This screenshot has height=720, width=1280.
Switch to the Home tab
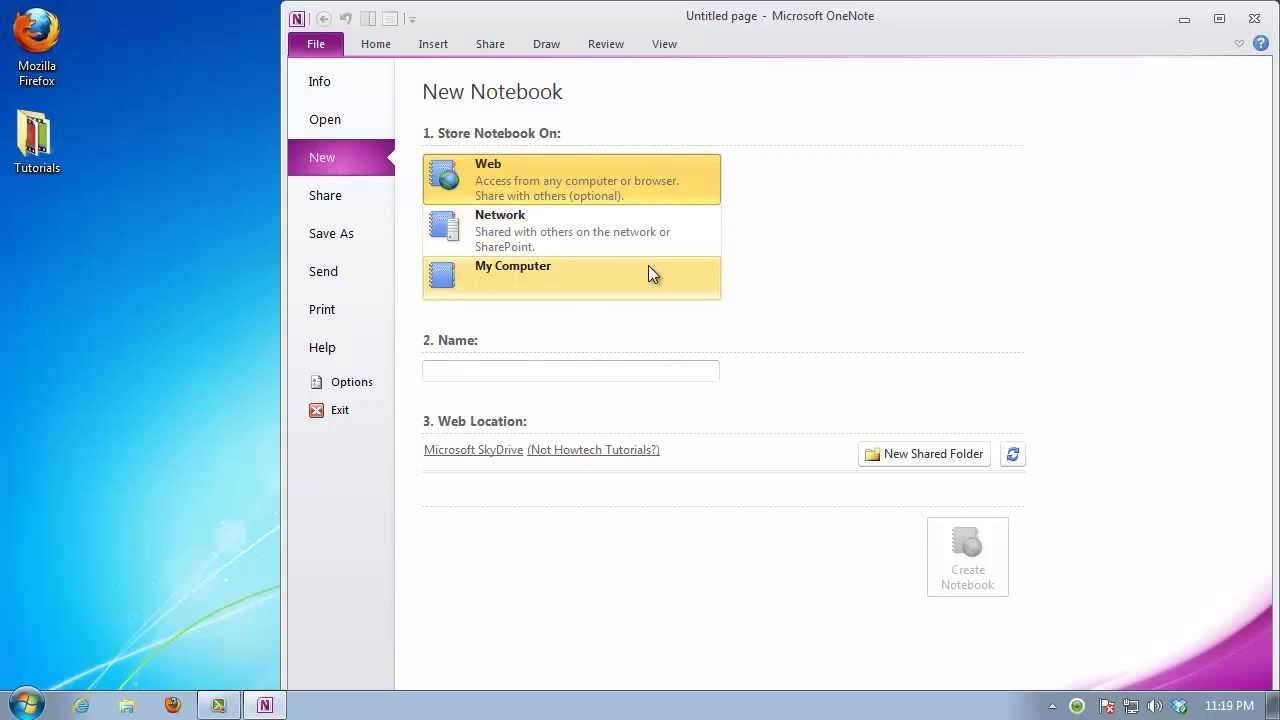(376, 44)
